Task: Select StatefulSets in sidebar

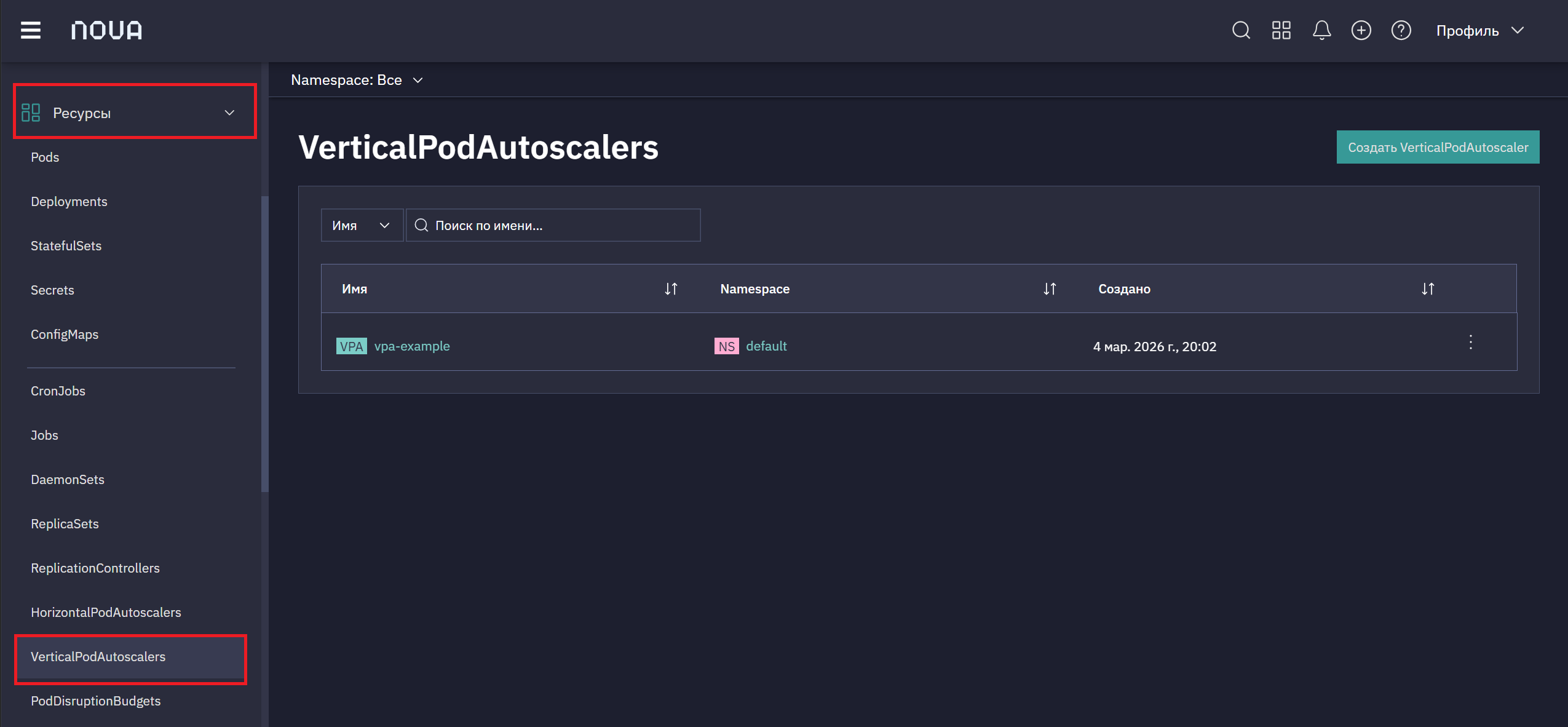Action: pyautogui.click(x=66, y=246)
